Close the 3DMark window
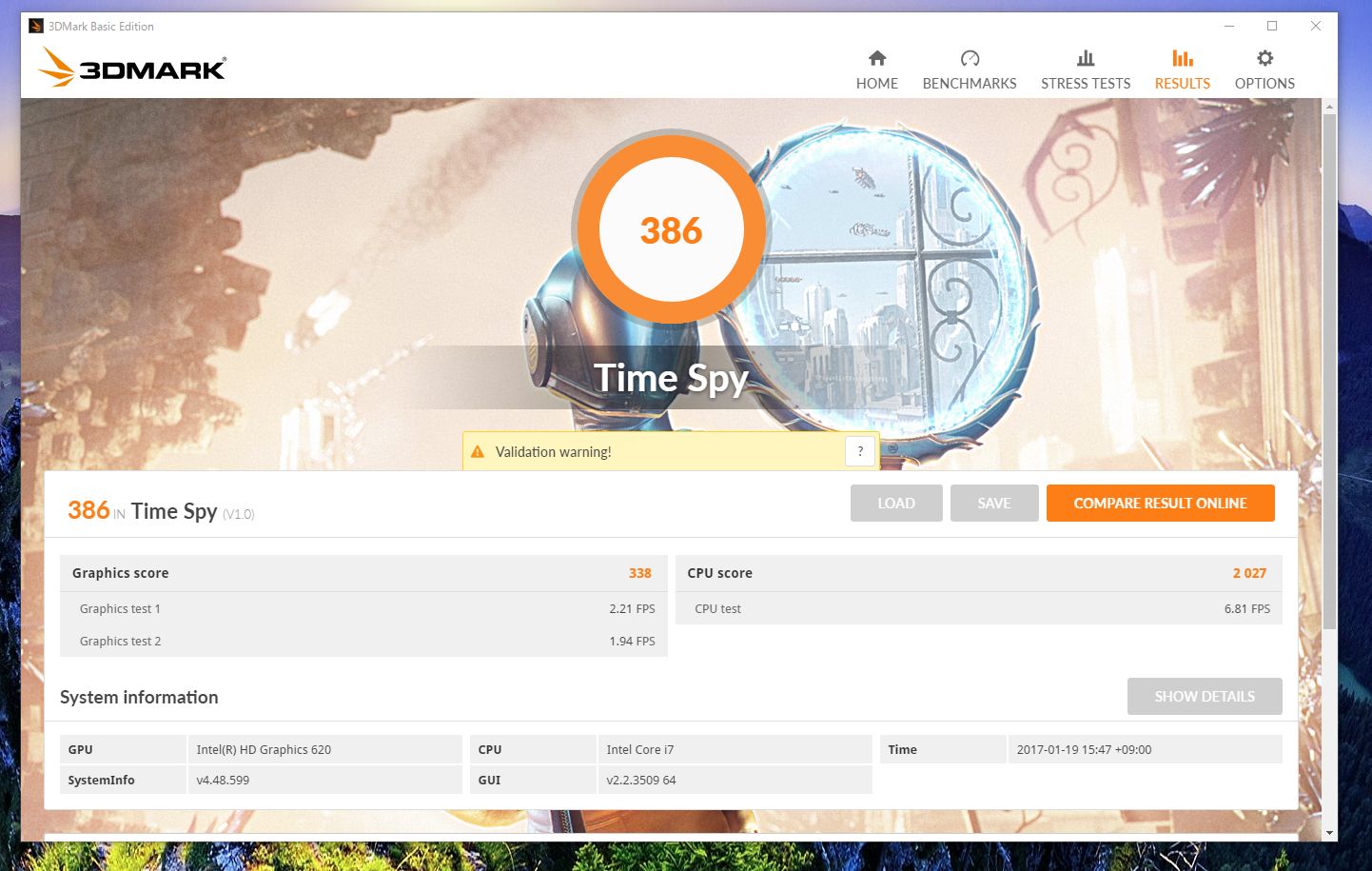1372x871 pixels. (x=1316, y=26)
